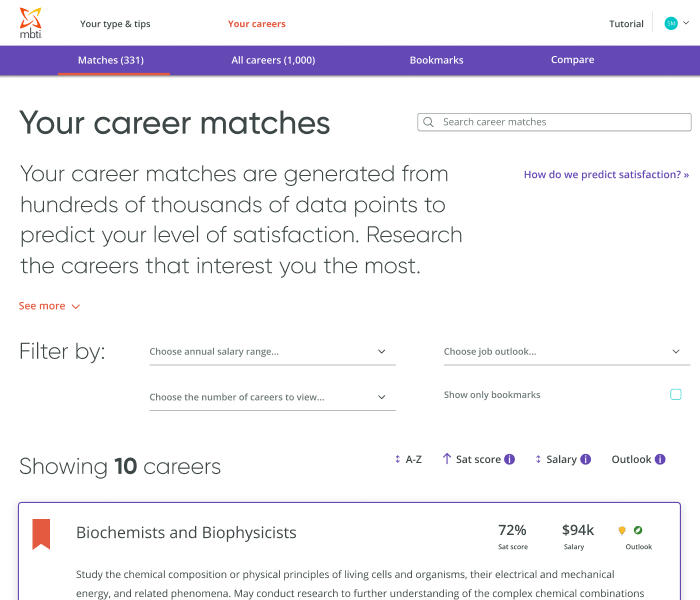
Task: Check the Show only bookmarks checkbox
Action: [676, 395]
